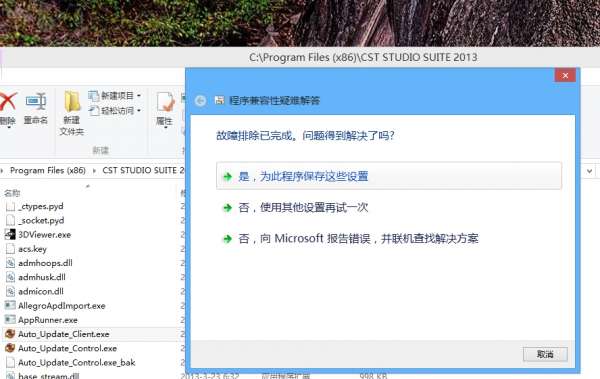The height and width of the screenshot is (379, 600).
Task: Click the admhusk.dll file icon
Action: 10,277
